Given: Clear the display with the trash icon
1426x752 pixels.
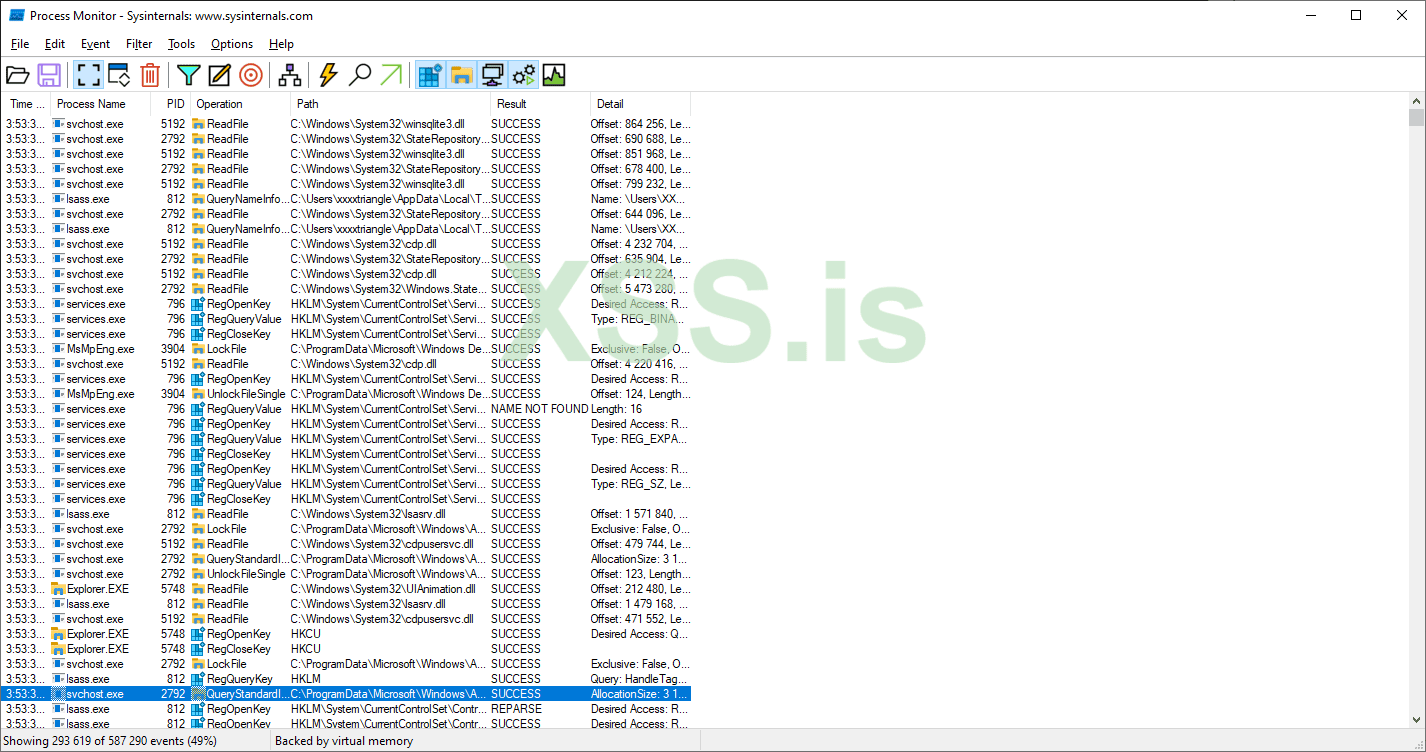Looking at the screenshot, I should pos(150,75).
